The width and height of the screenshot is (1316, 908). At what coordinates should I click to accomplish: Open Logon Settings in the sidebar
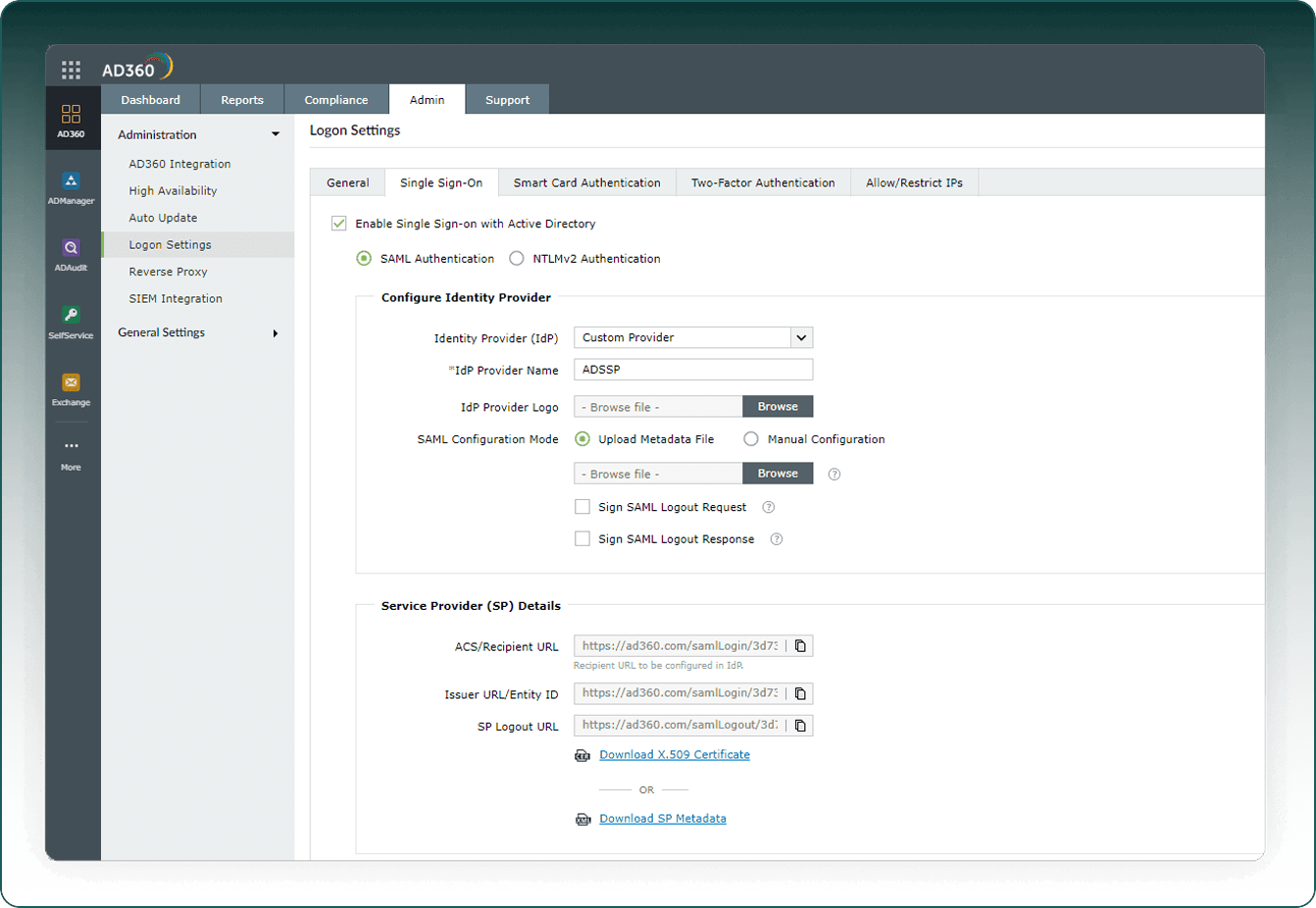(x=198, y=245)
